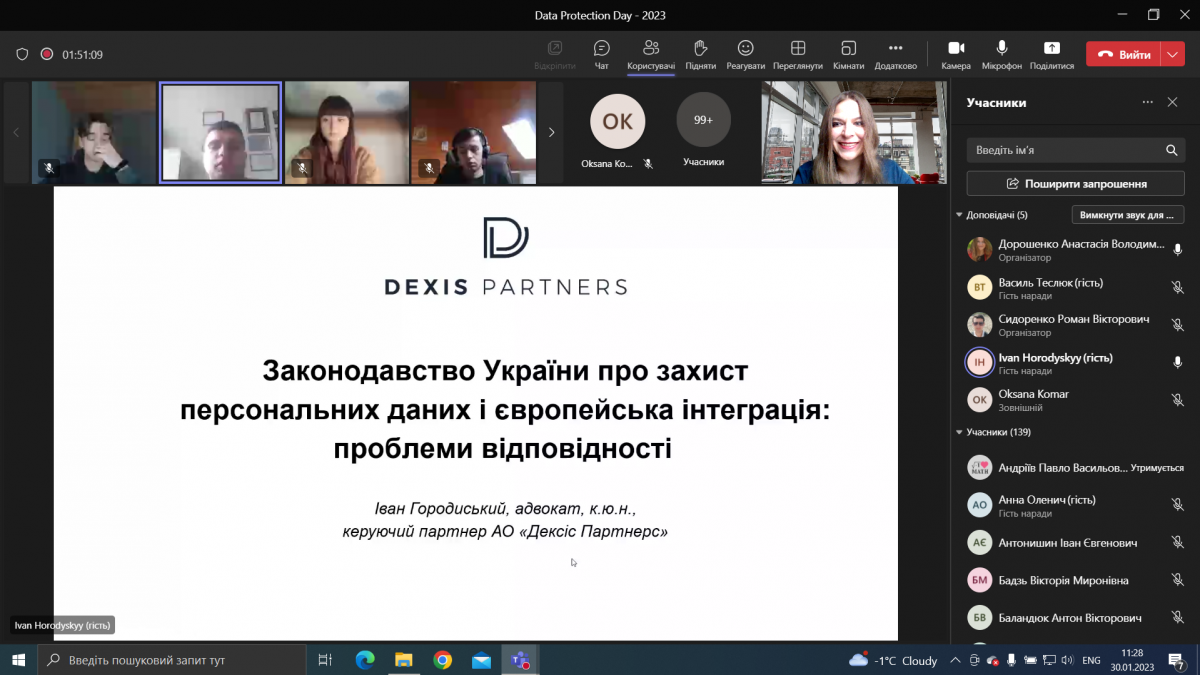Show next videos in the gallery strip
Viewport: 1200px width, 675px height.
[551, 132]
